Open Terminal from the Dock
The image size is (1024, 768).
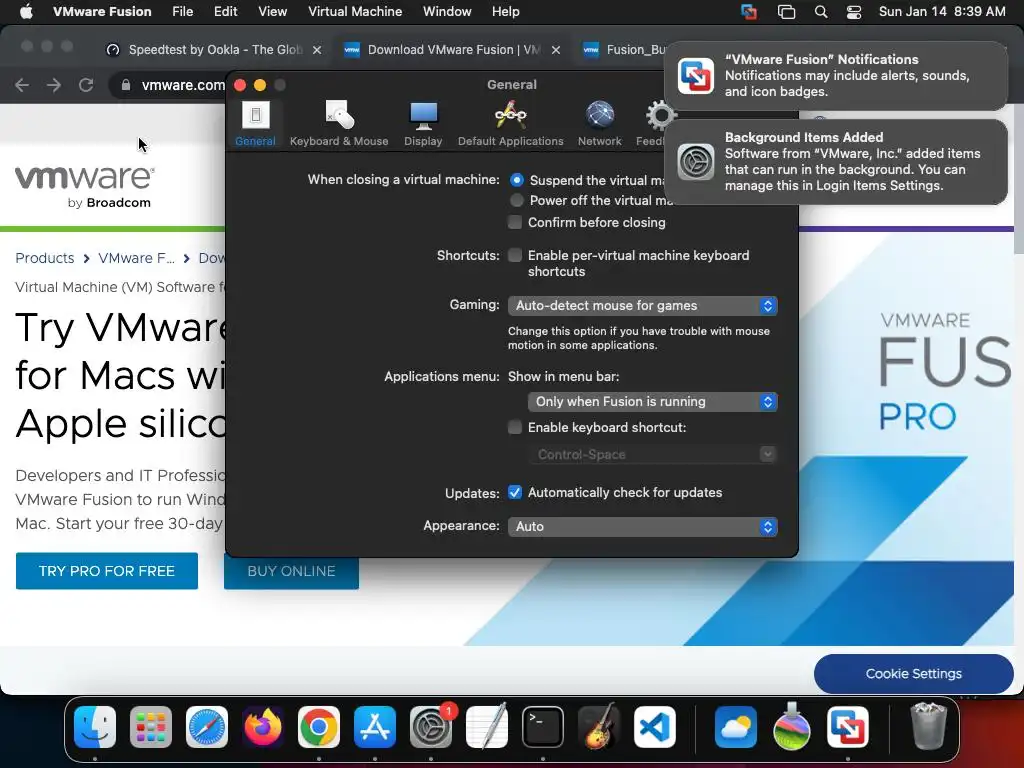coord(543,727)
